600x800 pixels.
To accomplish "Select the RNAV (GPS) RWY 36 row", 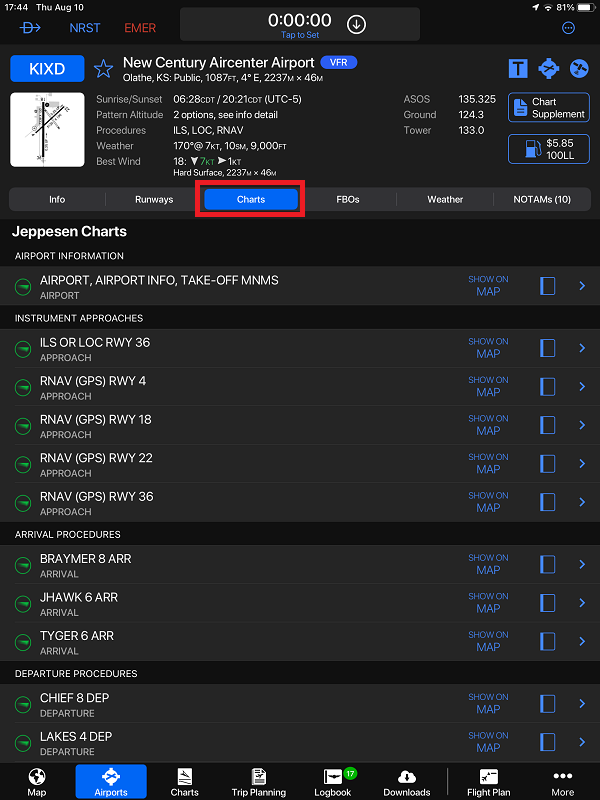I will tap(300, 503).
